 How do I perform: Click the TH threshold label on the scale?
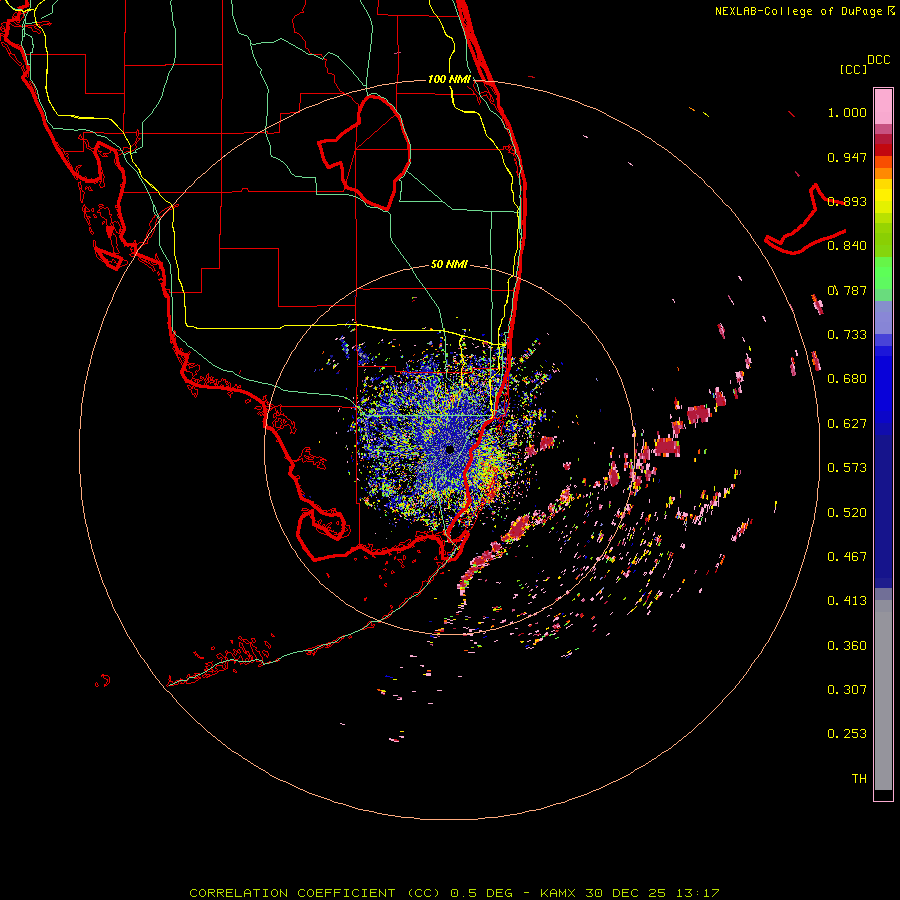(859, 779)
